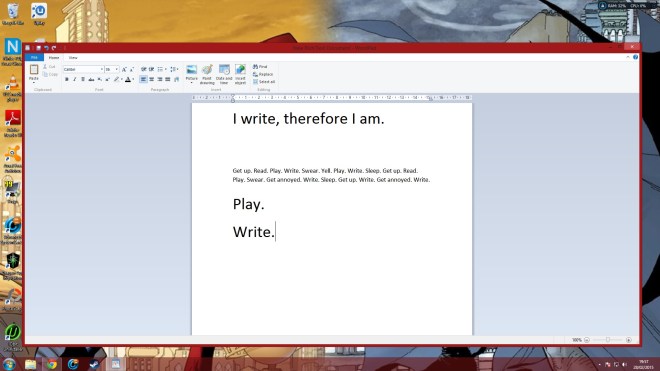The height and width of the screenshot is (371, 660).
Task: Center align text
Action: coord(152,79)
